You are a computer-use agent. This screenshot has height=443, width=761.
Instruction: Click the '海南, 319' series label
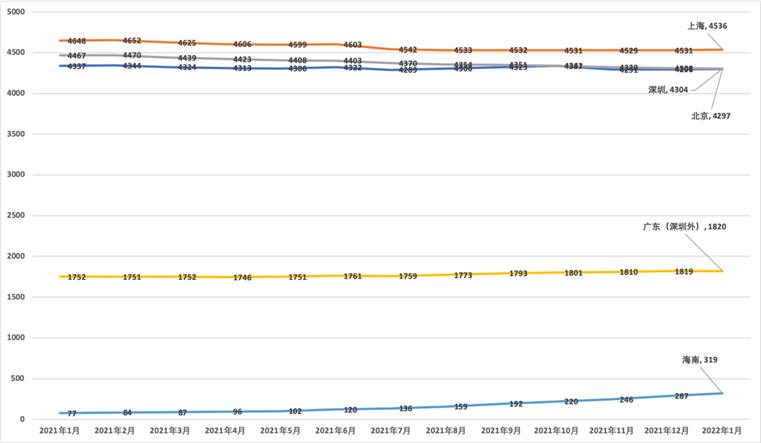tap(700, 360)
